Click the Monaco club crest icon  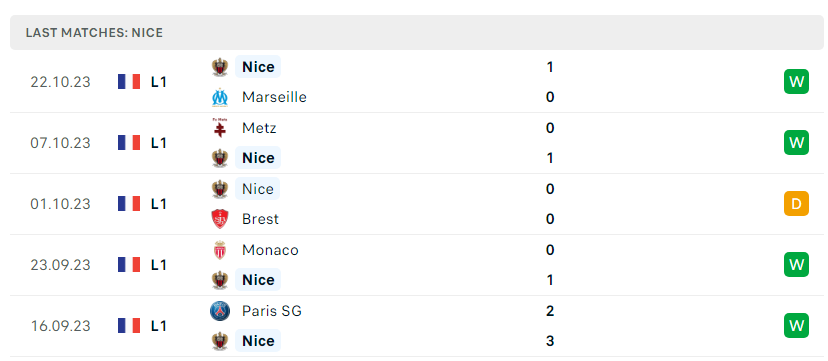point(220,250)
